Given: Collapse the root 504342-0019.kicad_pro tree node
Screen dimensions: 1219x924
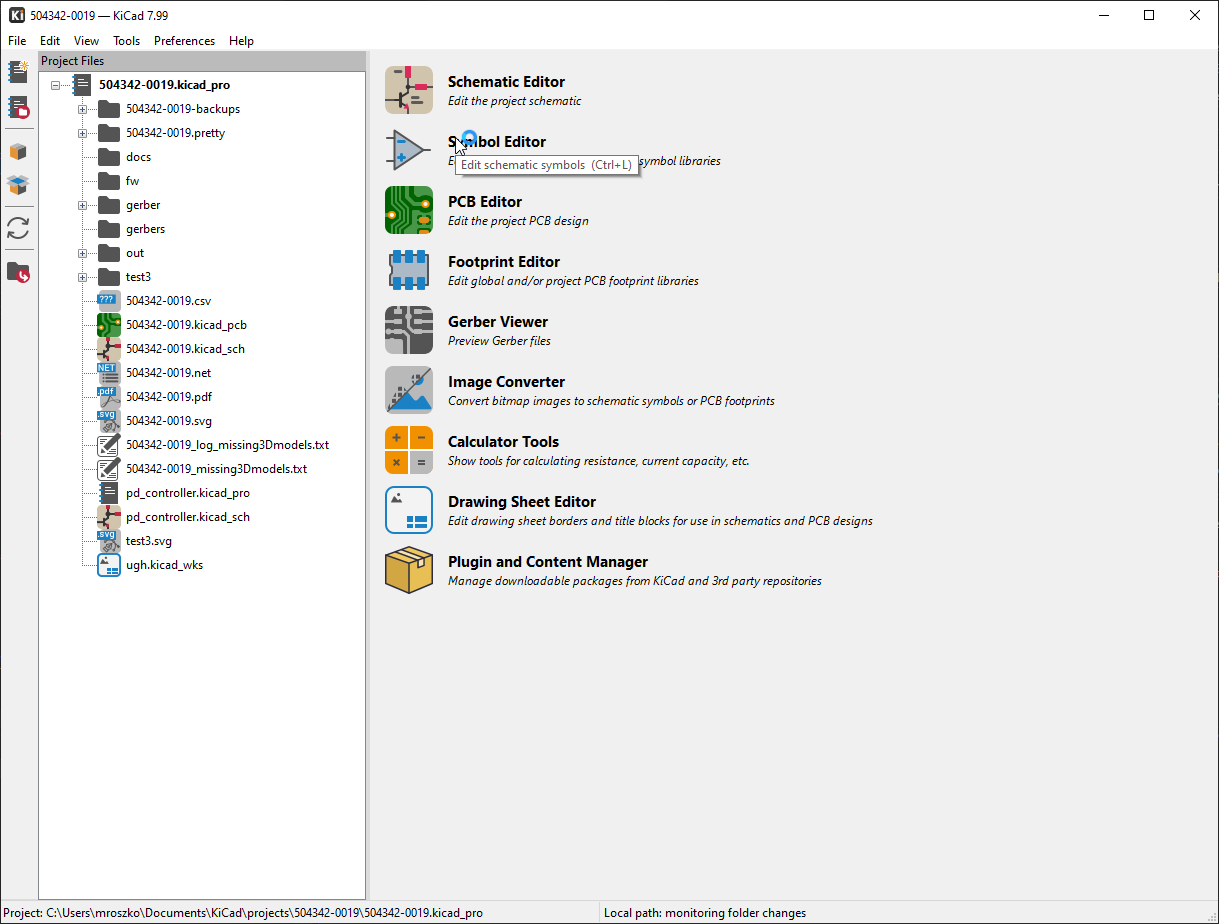Looking at the screenshot, I should [56, 84].
